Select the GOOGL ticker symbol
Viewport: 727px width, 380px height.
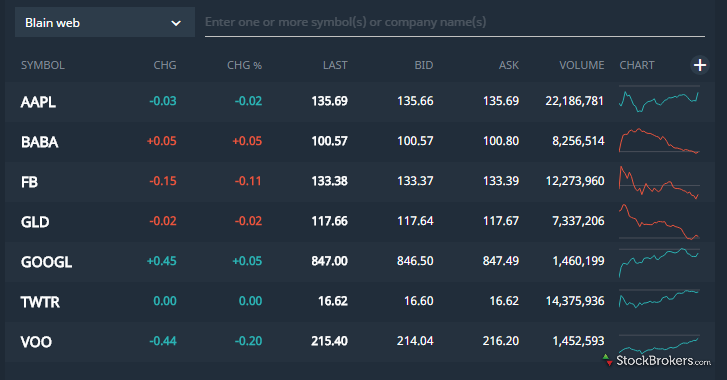pos(46,262)
